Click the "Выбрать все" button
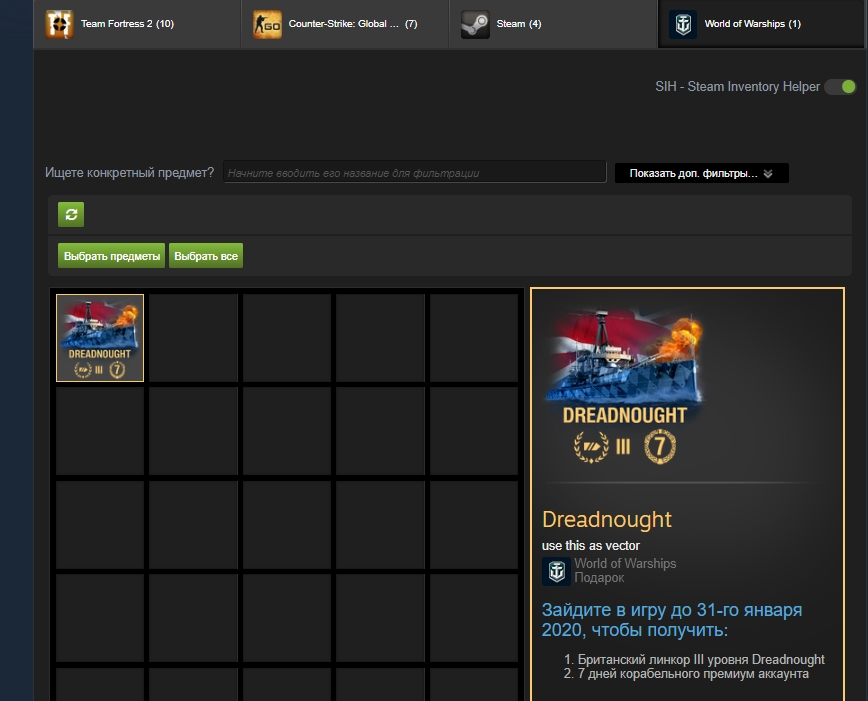The width and height of the screenshot is (868, 701). click(206, 256)
